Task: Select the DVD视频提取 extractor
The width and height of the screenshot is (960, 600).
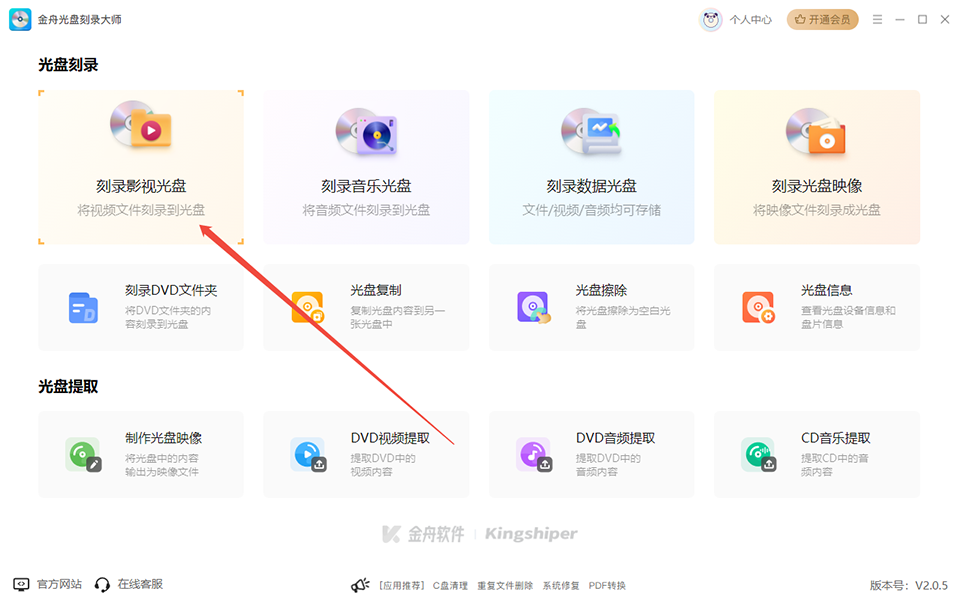Action: coord(366,453)
